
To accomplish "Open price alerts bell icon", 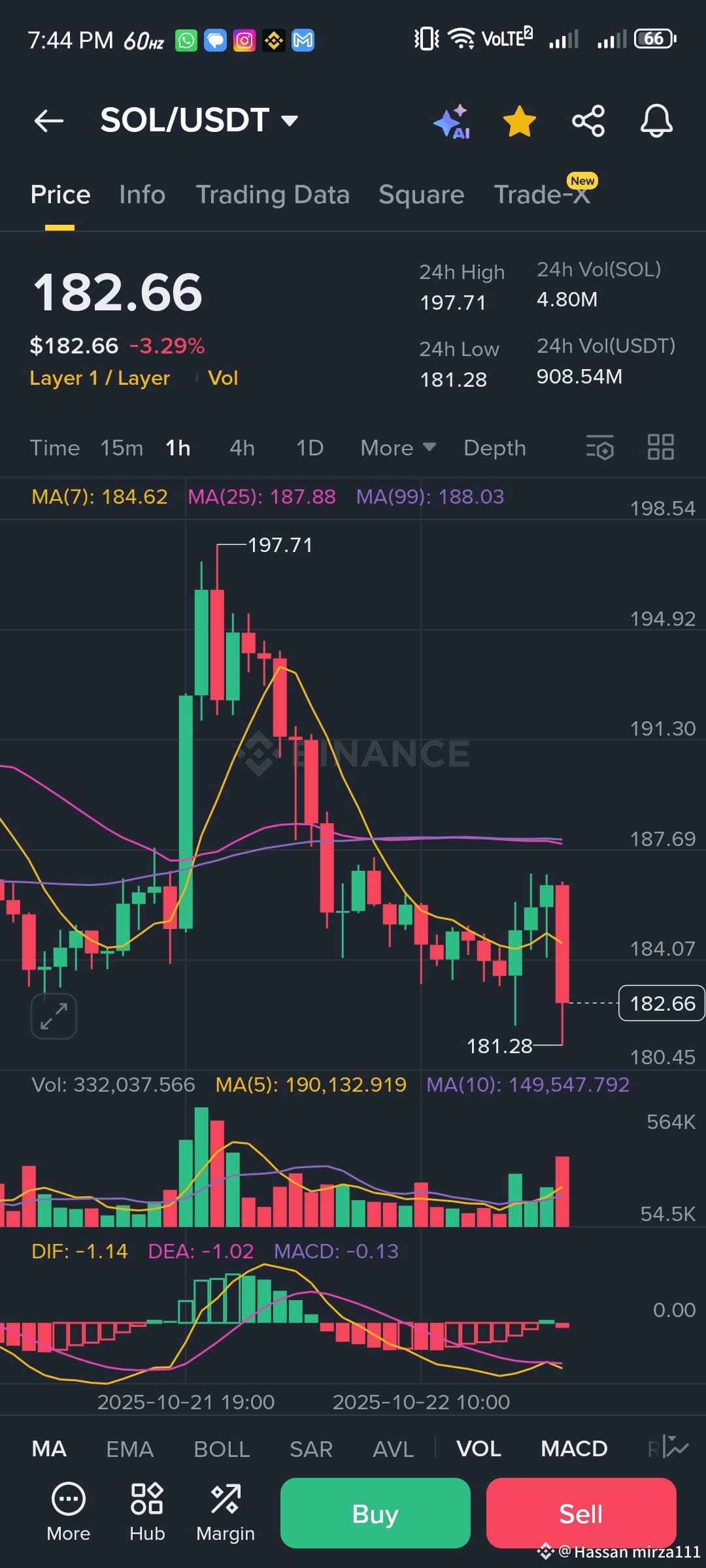I will tap(656, 121).
